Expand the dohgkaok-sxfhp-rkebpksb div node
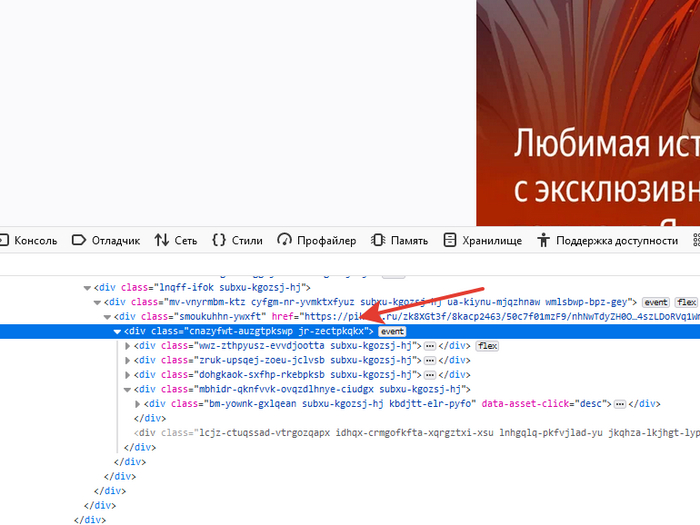The height and width of the screenshot is (525, 700). pos(127,375)
